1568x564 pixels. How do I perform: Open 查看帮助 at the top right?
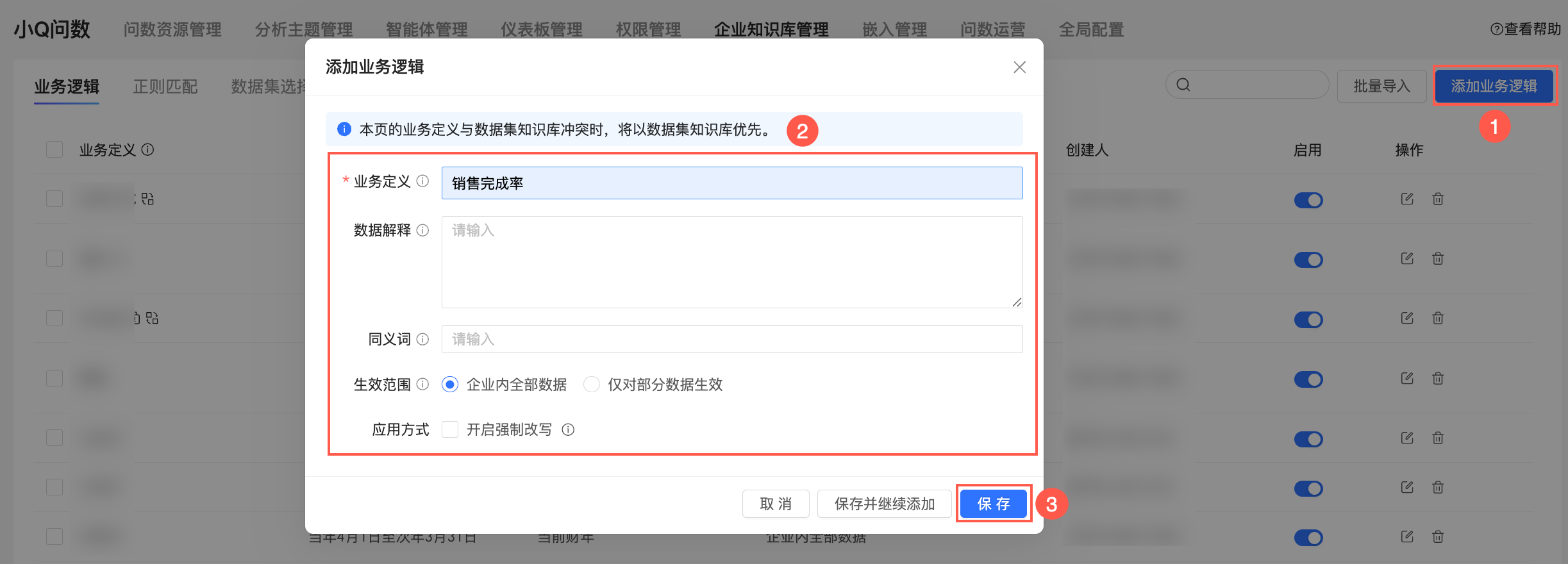[x=1525, y=29]
